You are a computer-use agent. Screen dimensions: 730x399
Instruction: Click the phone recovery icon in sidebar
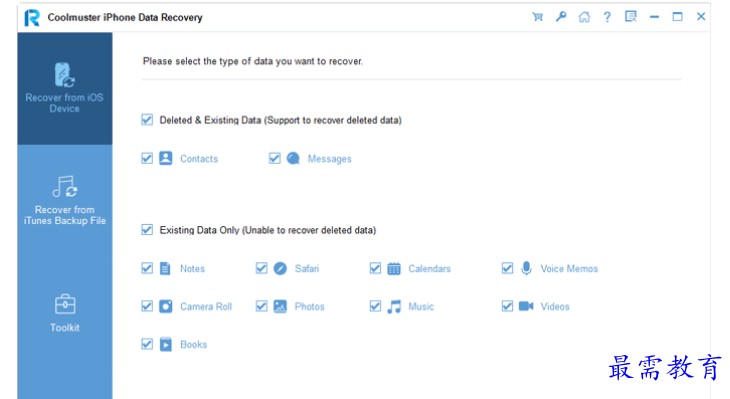(64, 75)
